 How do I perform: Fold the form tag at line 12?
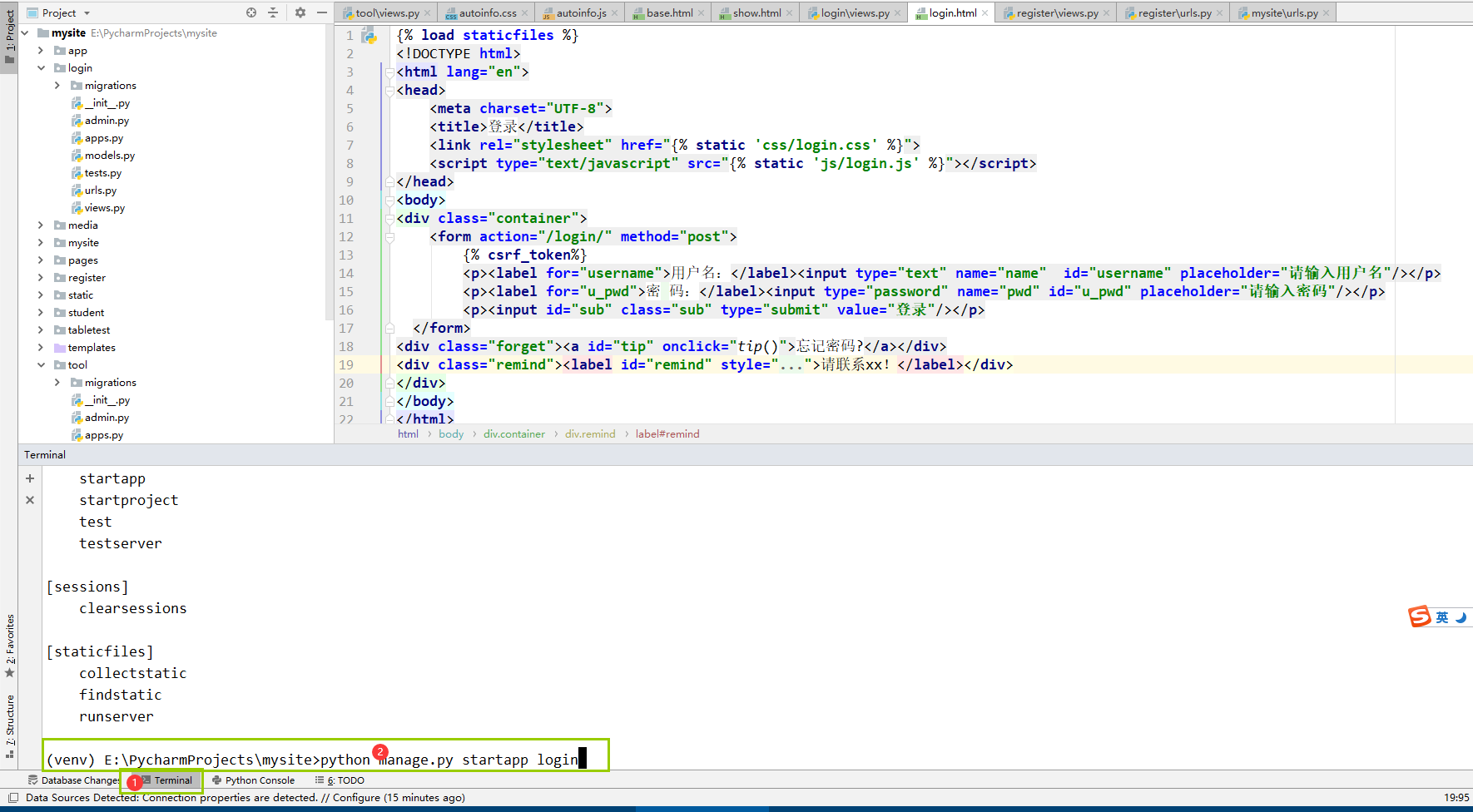pos(389,237)
